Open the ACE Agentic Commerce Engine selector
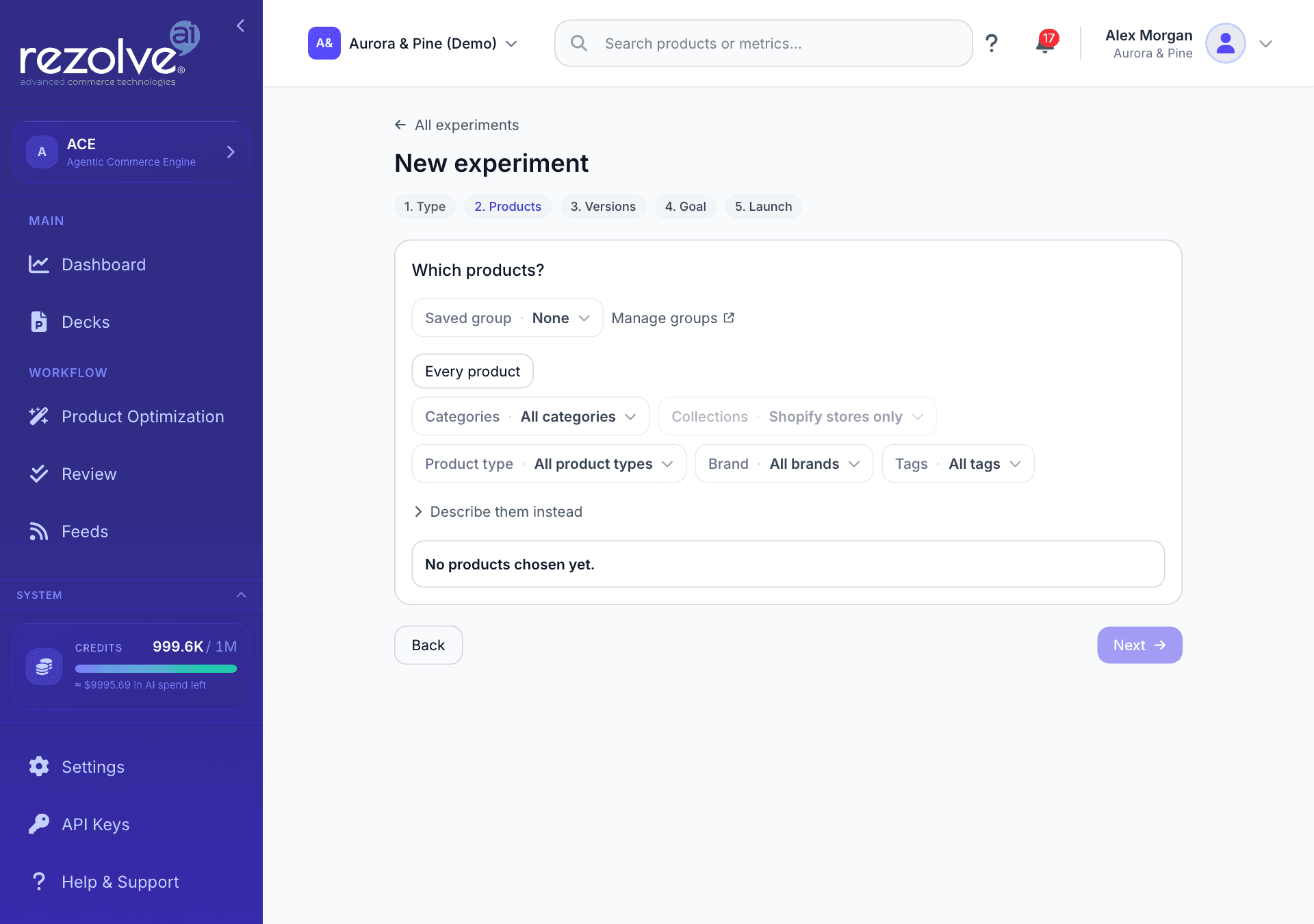Screen dimensions: 1314x924 point(131,152)
